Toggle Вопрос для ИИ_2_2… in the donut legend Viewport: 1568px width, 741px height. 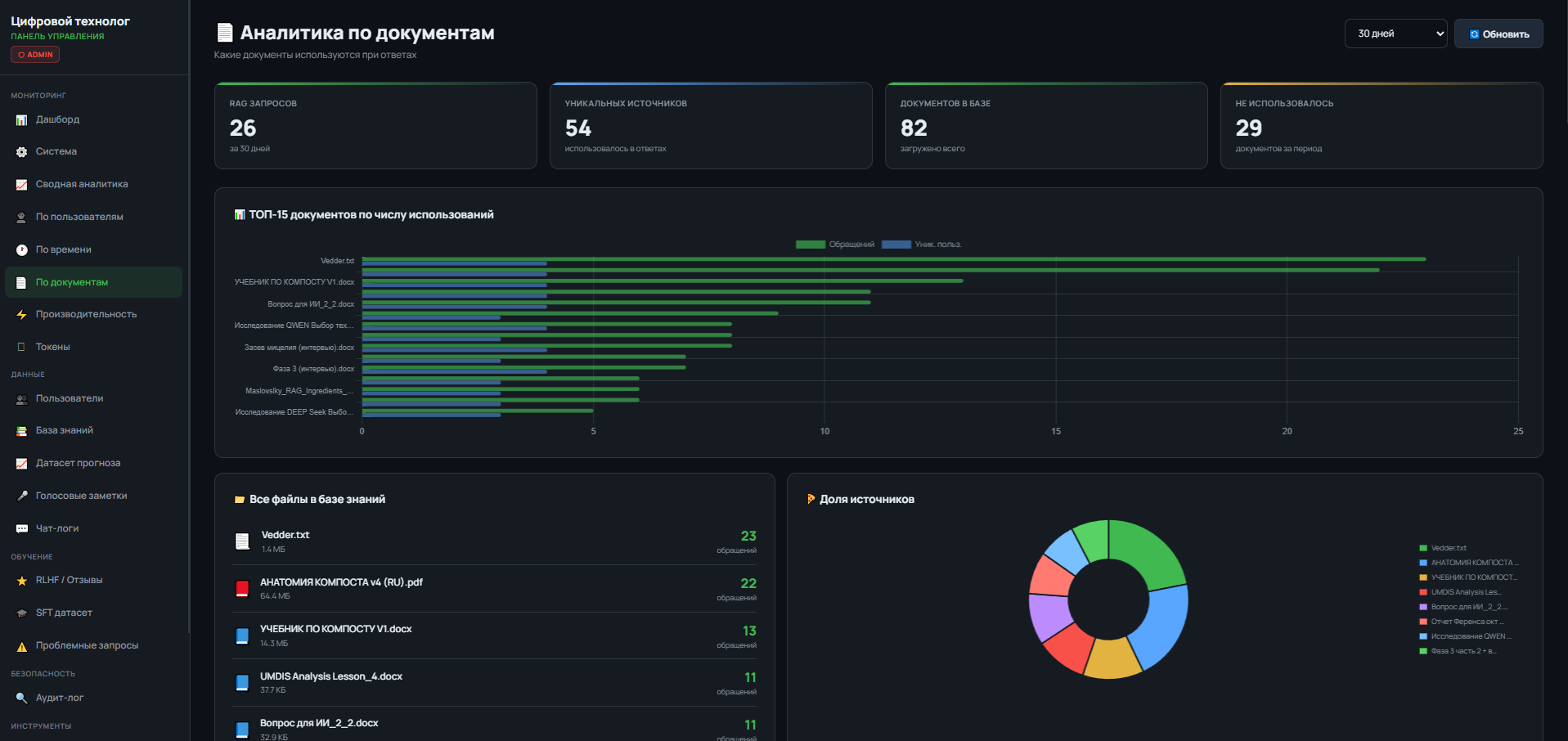coord(1463,607)
